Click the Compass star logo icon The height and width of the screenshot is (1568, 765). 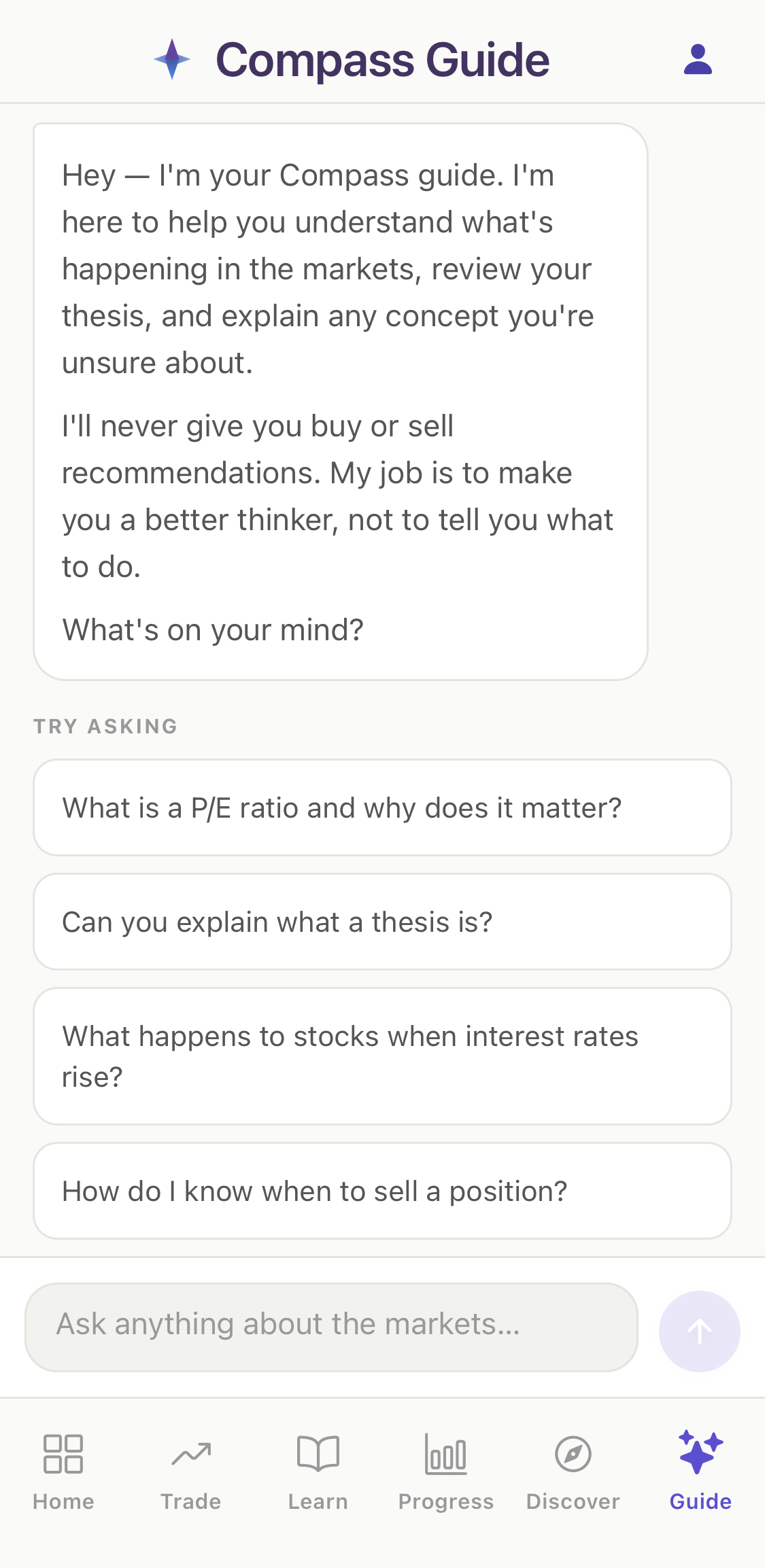pyautogui.click(x=172, y=59)
